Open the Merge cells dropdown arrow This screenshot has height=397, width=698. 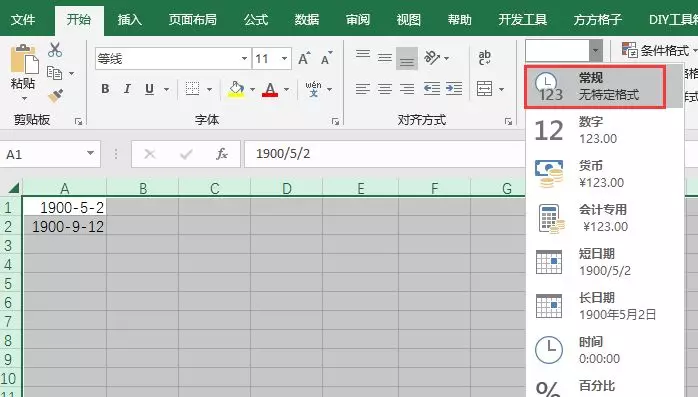tap(501, 89)
